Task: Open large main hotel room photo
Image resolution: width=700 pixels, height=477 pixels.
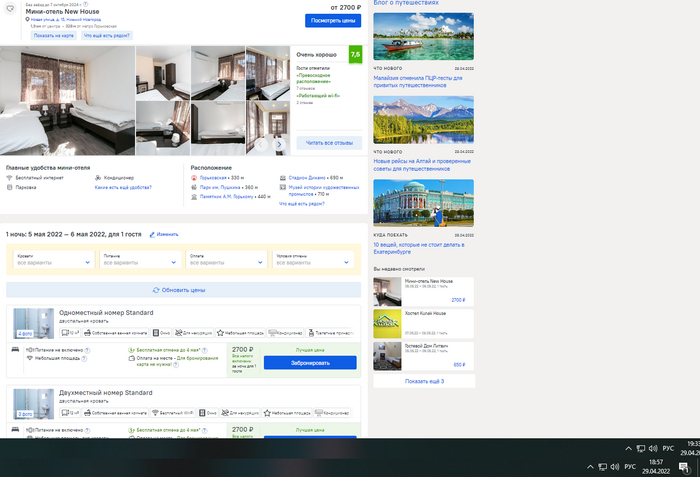Action: 67,100
